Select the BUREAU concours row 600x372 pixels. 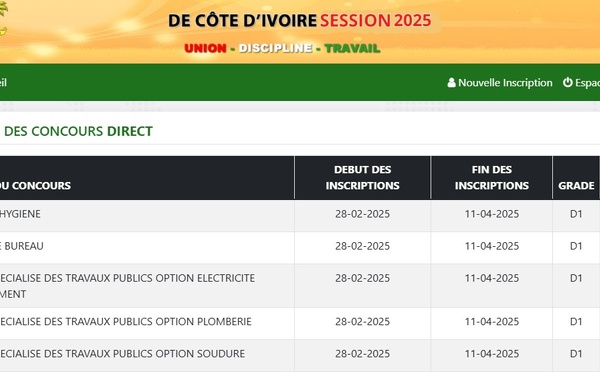(300, 248)
